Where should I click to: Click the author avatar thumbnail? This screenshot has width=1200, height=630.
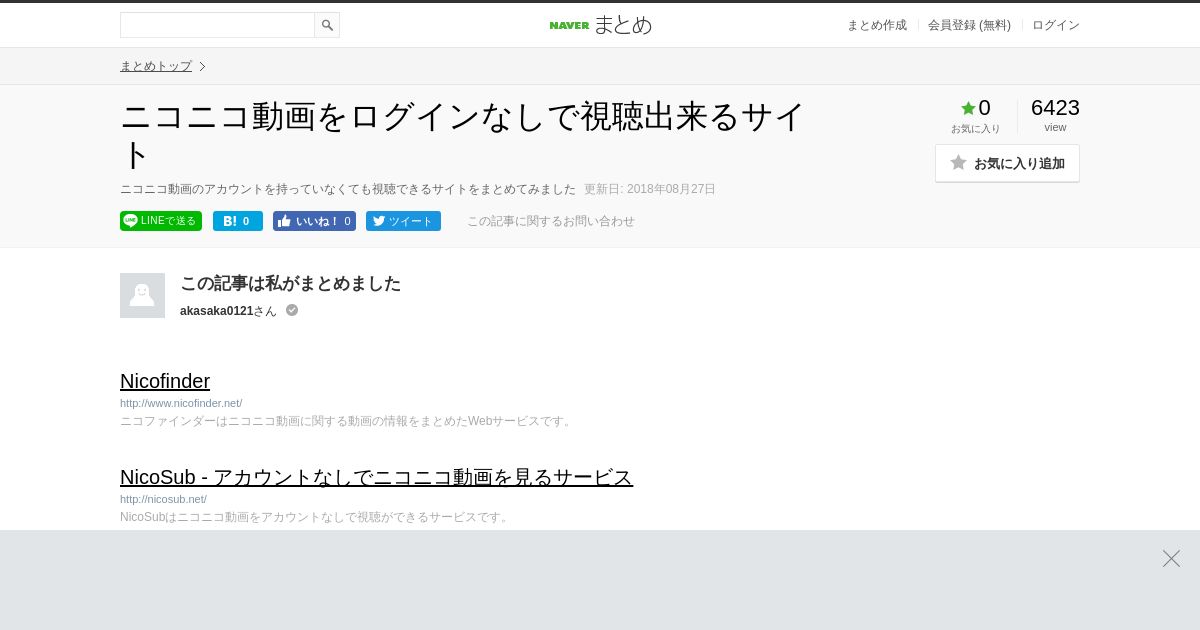click(x=142, y=295)
